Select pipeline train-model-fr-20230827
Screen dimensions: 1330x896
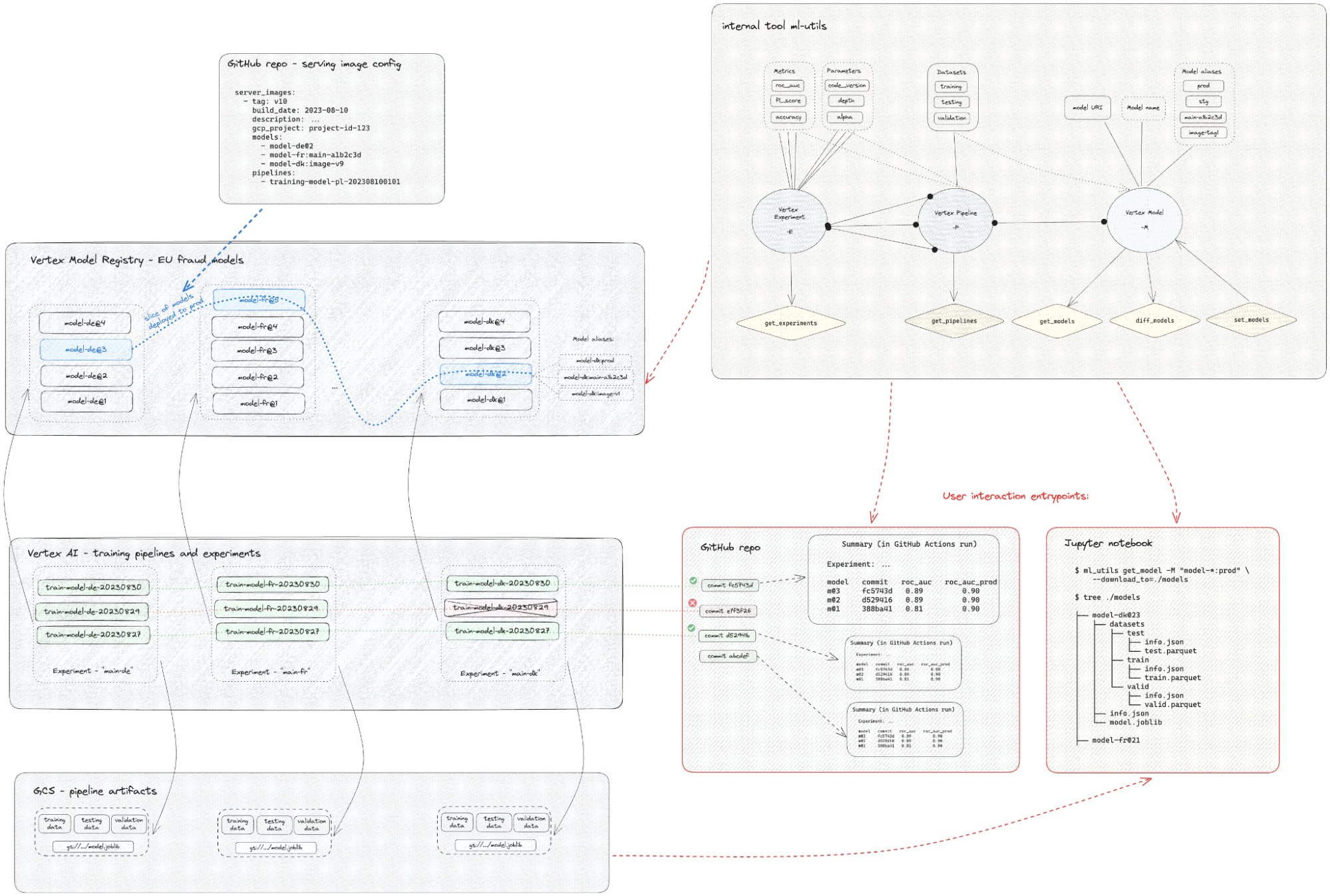[x=272, y=632]
